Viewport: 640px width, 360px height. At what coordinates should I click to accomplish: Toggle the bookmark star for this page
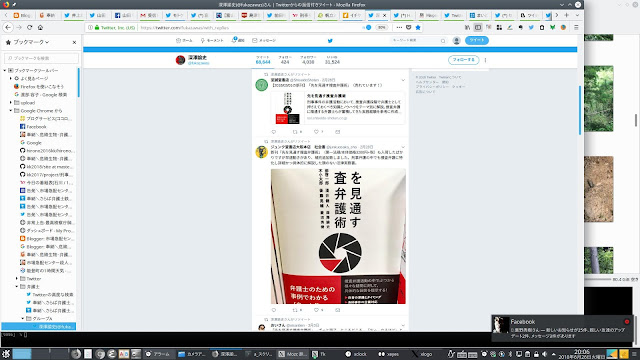(418, 27)
